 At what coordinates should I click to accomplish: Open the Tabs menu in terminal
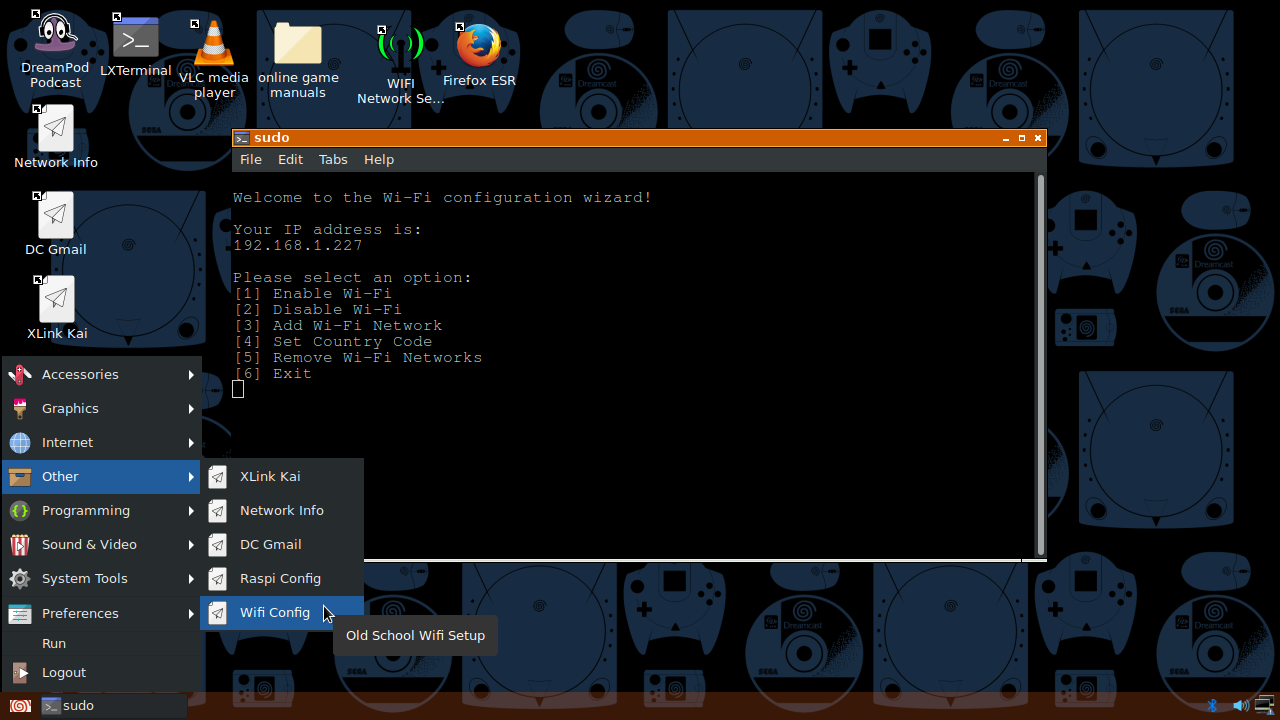point(333,160)
